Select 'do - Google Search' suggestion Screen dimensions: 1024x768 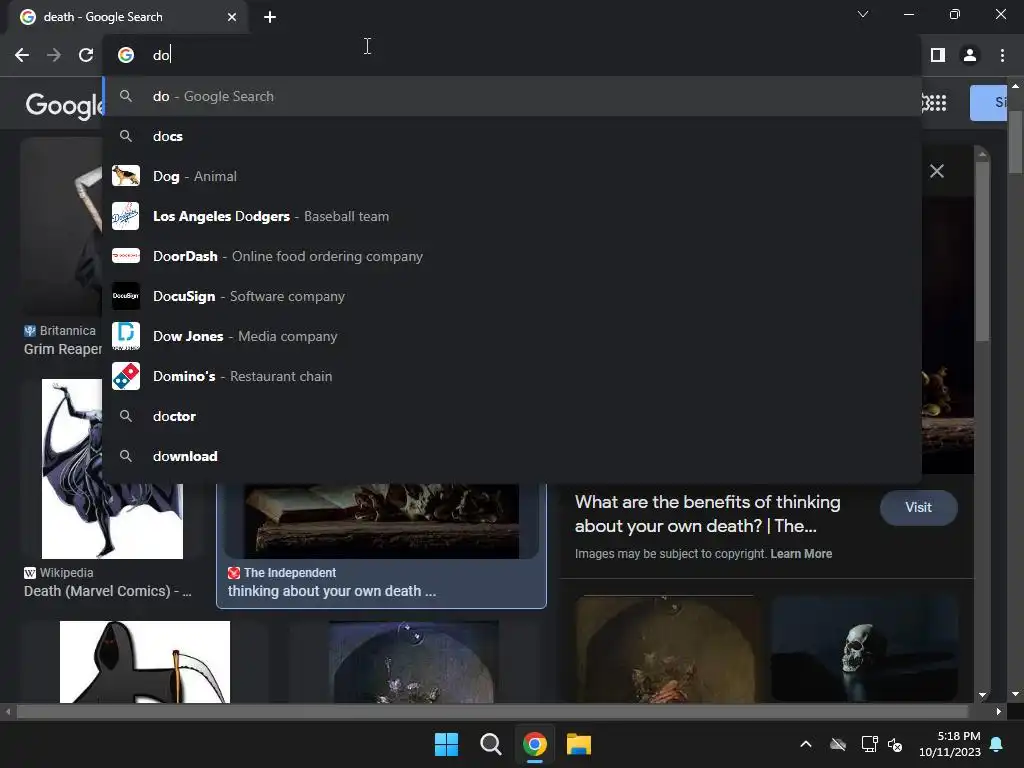point(512,96)
